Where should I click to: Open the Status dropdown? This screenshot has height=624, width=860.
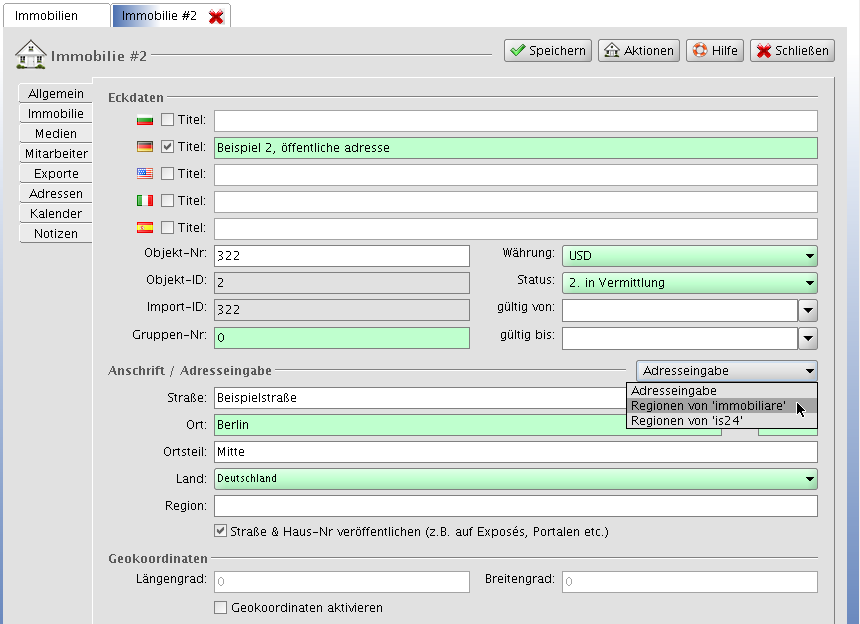[689, 283]
